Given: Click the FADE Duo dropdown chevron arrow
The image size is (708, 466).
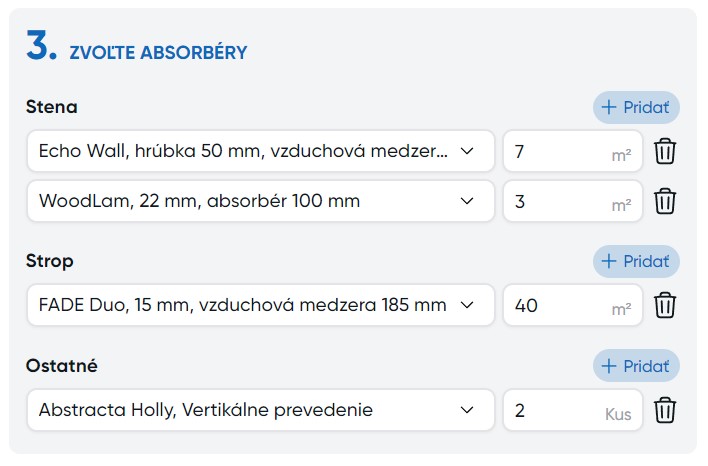Looking at the screenshot, I should pos(466,305).
